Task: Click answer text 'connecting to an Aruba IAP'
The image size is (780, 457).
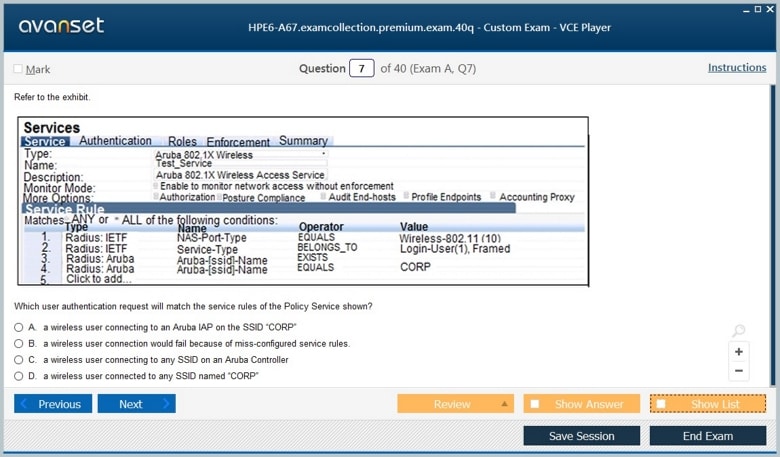Action: click(170, 327)
